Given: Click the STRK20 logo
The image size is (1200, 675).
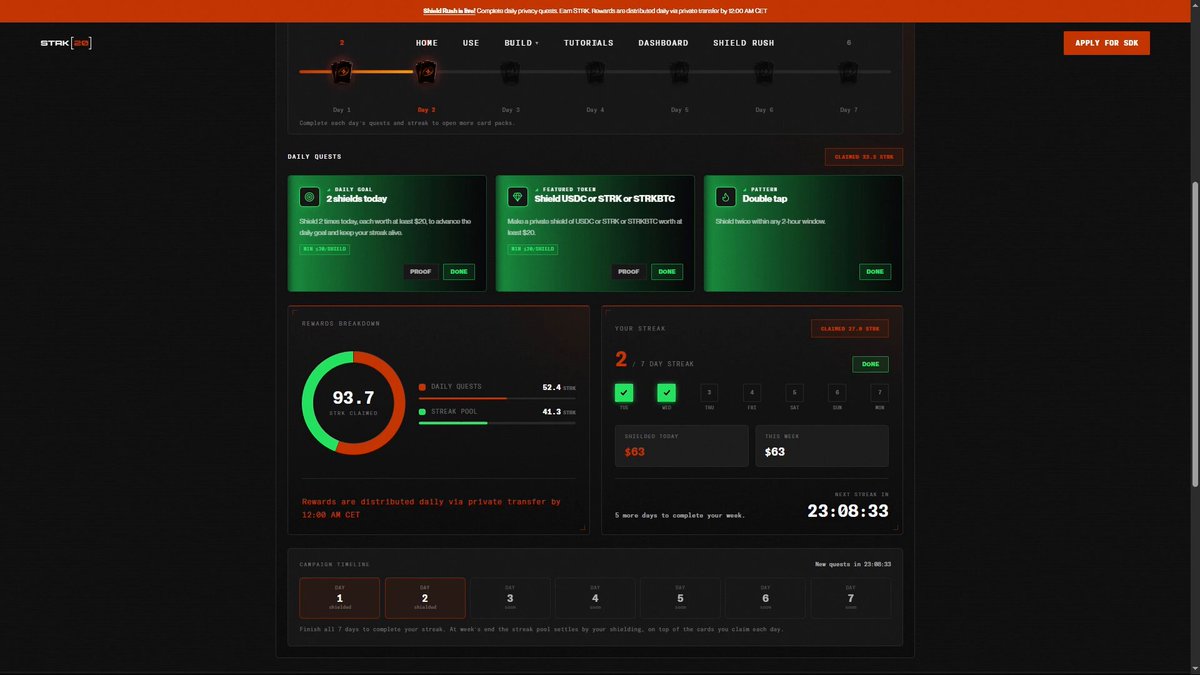Looking at the screenshot, I should (x=66, y=43).
